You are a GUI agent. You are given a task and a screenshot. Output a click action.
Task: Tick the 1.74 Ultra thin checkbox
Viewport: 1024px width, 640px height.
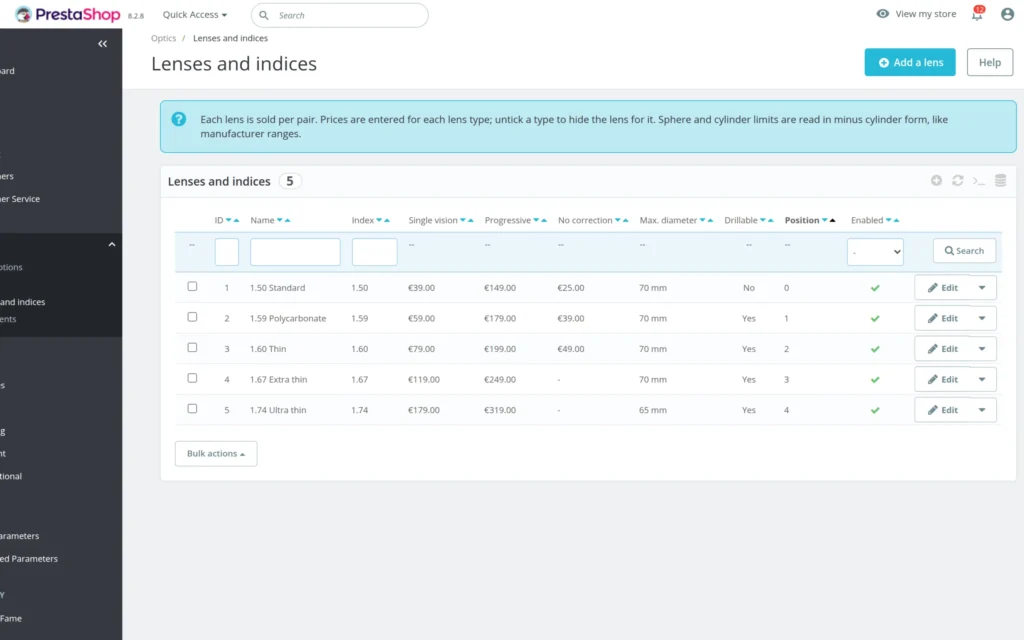click(192, 409)
